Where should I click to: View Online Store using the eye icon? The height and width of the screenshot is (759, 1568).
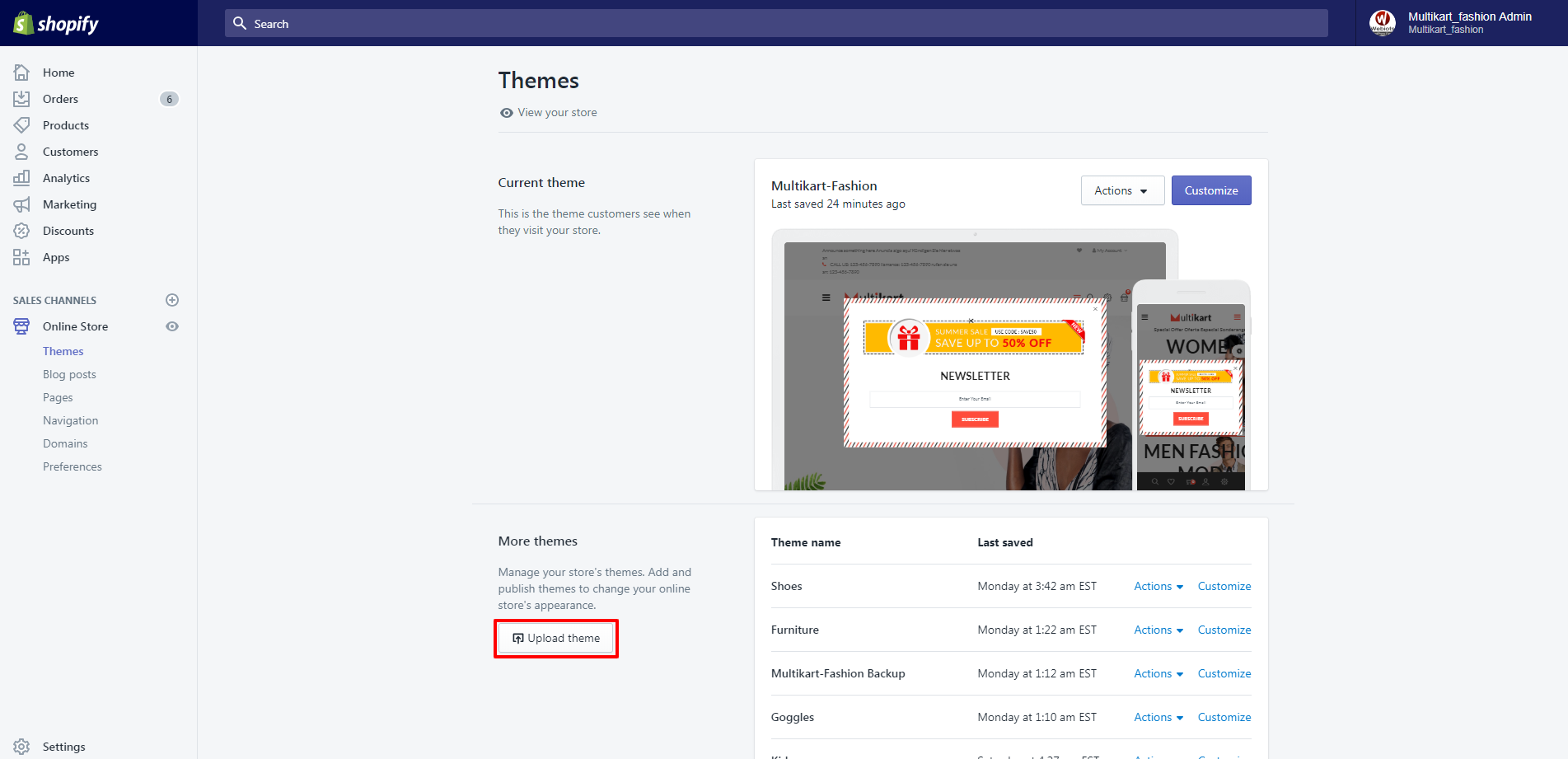point(172,326)
